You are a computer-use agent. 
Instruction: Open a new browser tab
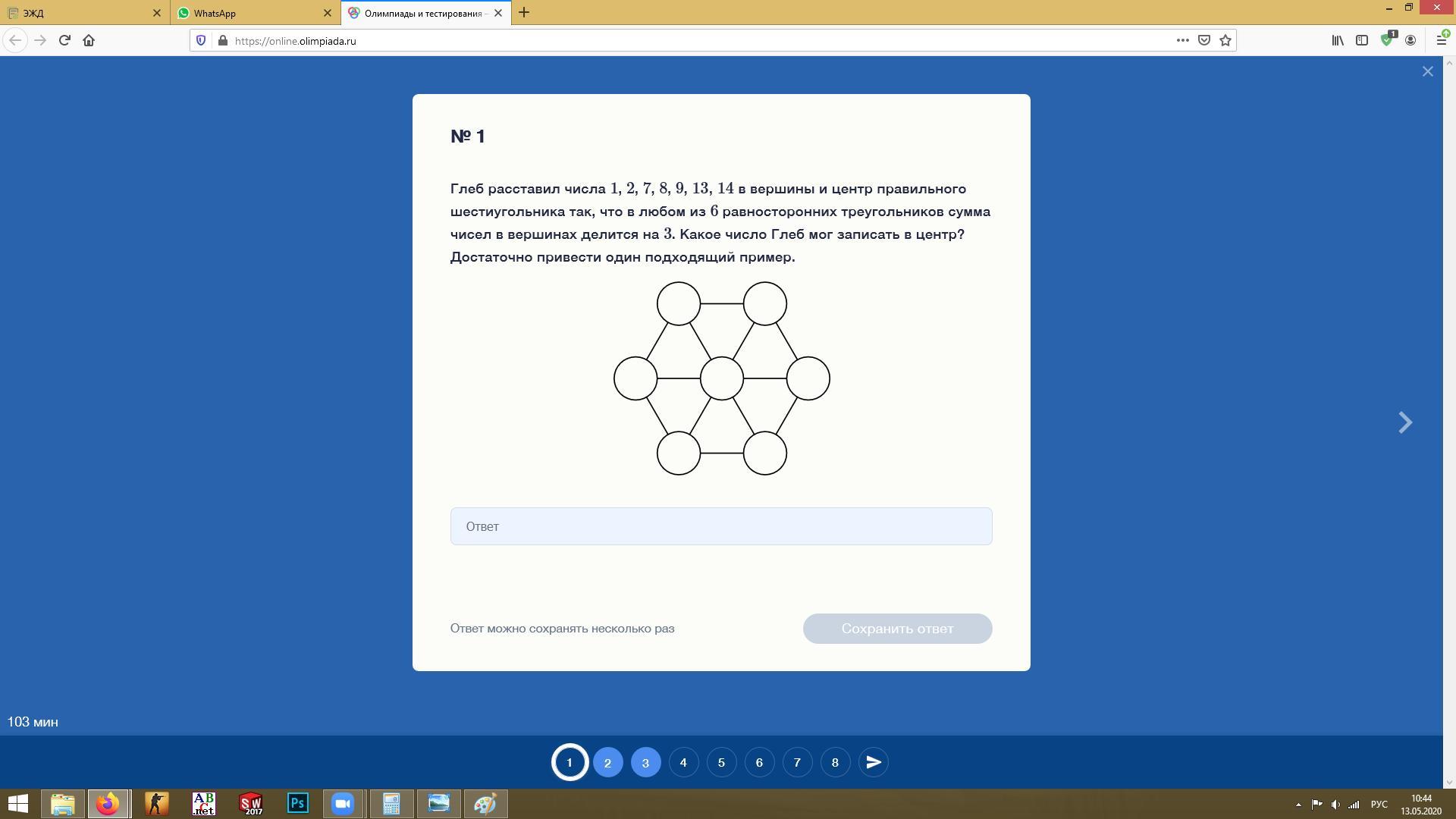(524, 13)
